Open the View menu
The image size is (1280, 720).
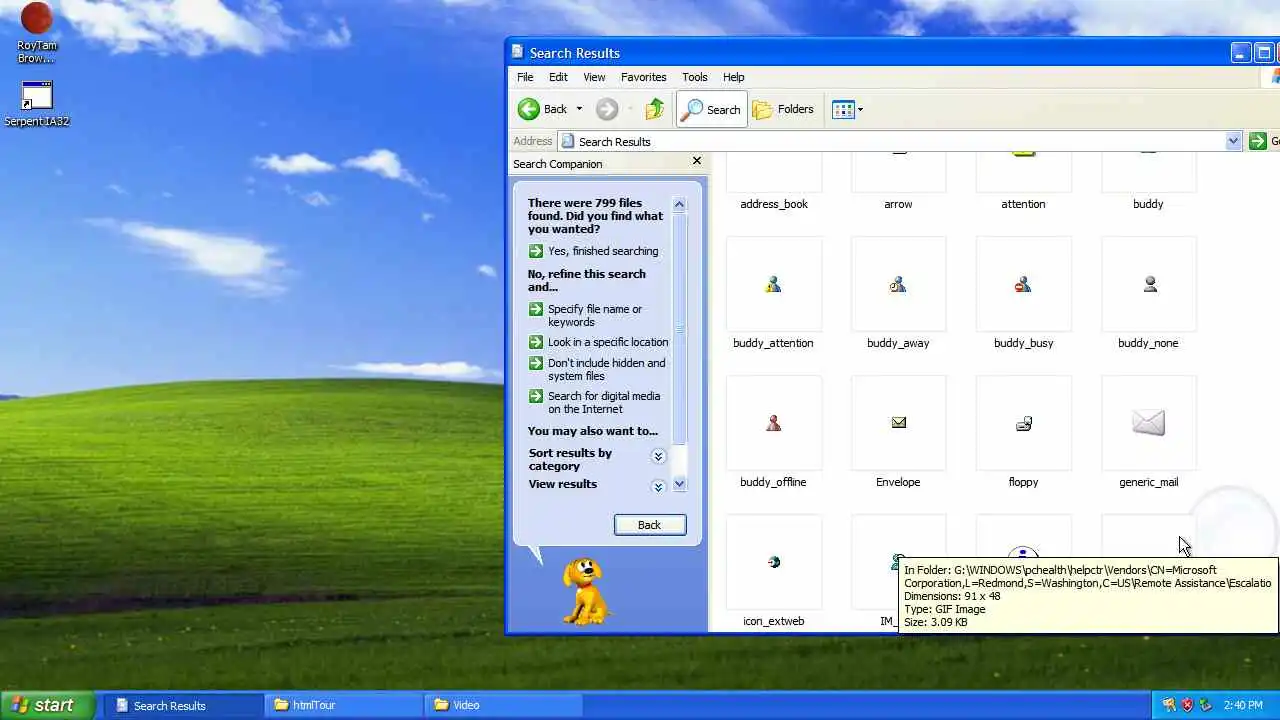(x=594, y=77)
